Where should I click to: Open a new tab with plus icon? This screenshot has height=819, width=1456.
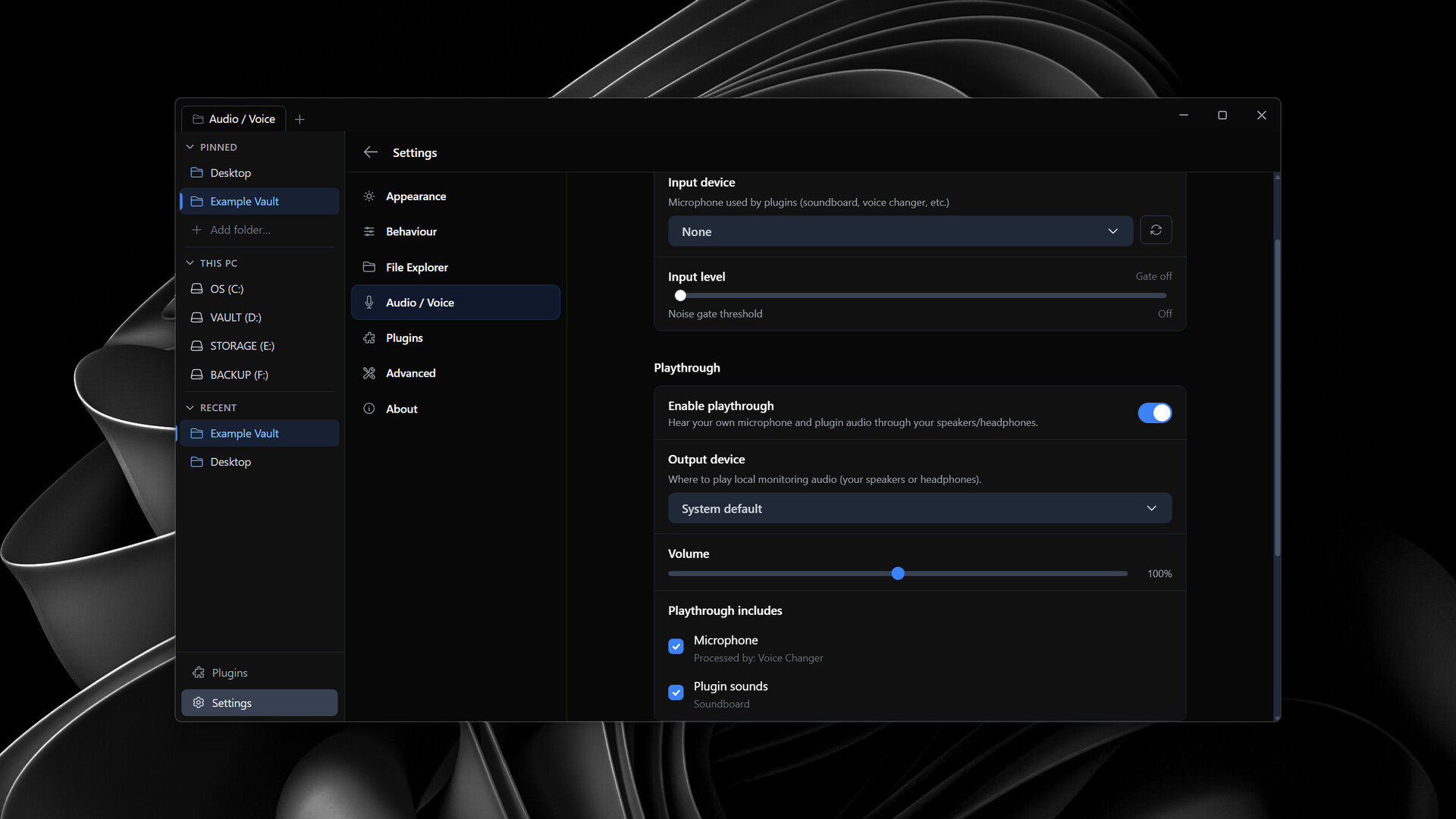point(300,120)
